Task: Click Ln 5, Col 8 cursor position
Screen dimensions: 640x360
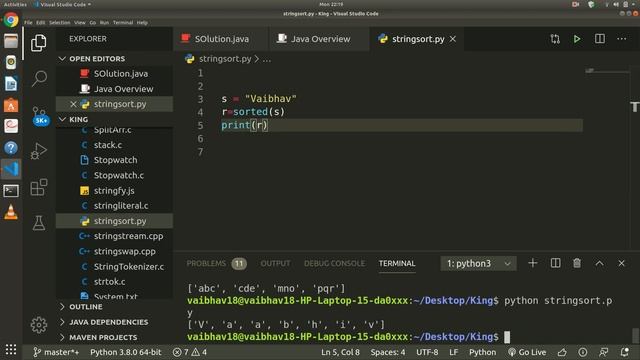Action: (x=340, y=352)
